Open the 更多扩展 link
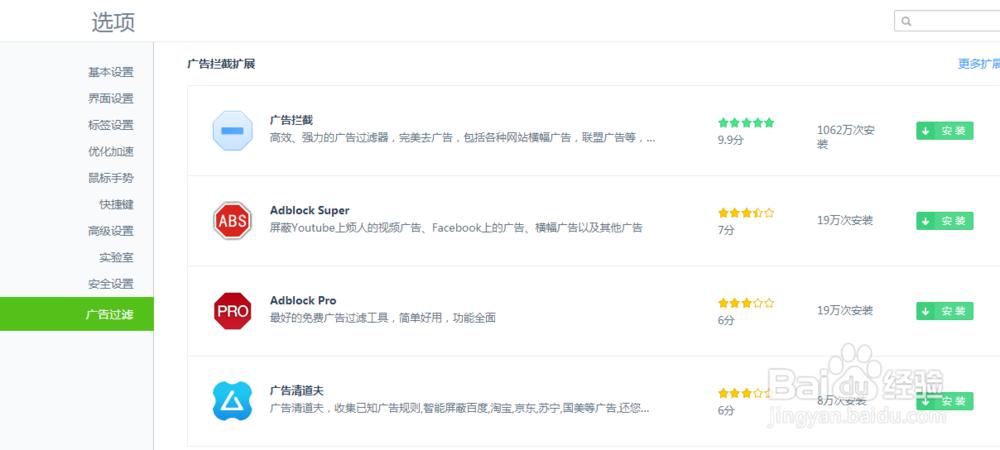This screenshot has width=1000, height=450. point(978,64)
